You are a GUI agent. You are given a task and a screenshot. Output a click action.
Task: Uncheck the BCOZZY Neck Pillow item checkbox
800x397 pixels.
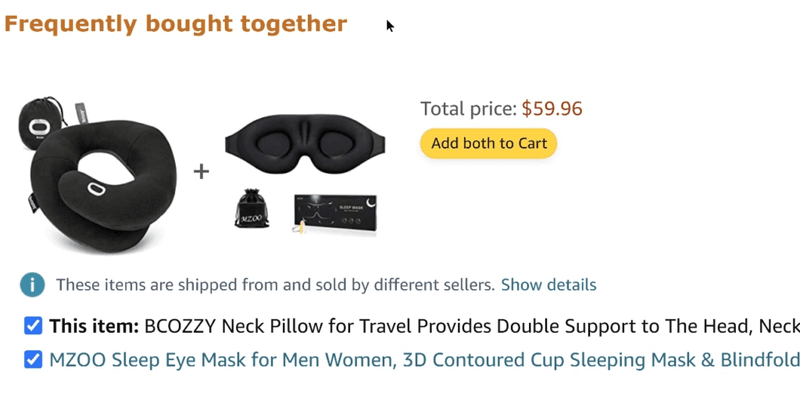tap(33, 326)
